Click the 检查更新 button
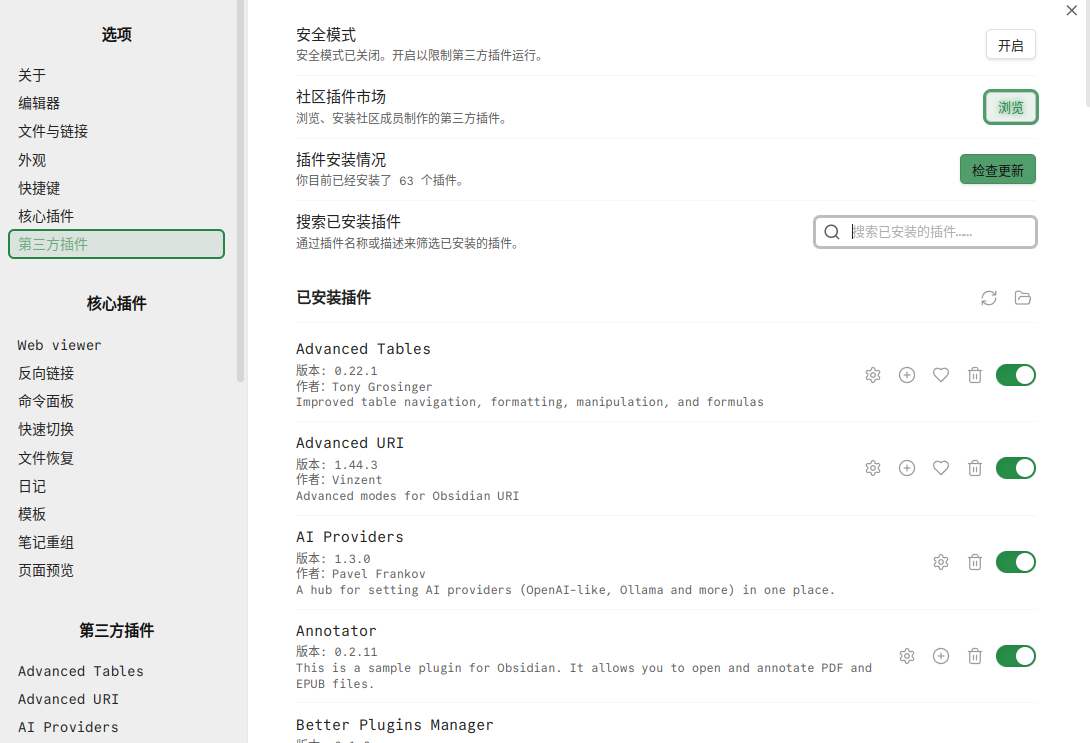Image resolution: width=1090 pixels, height=743 pixels. pyautogui.click(x=997, y=170)
